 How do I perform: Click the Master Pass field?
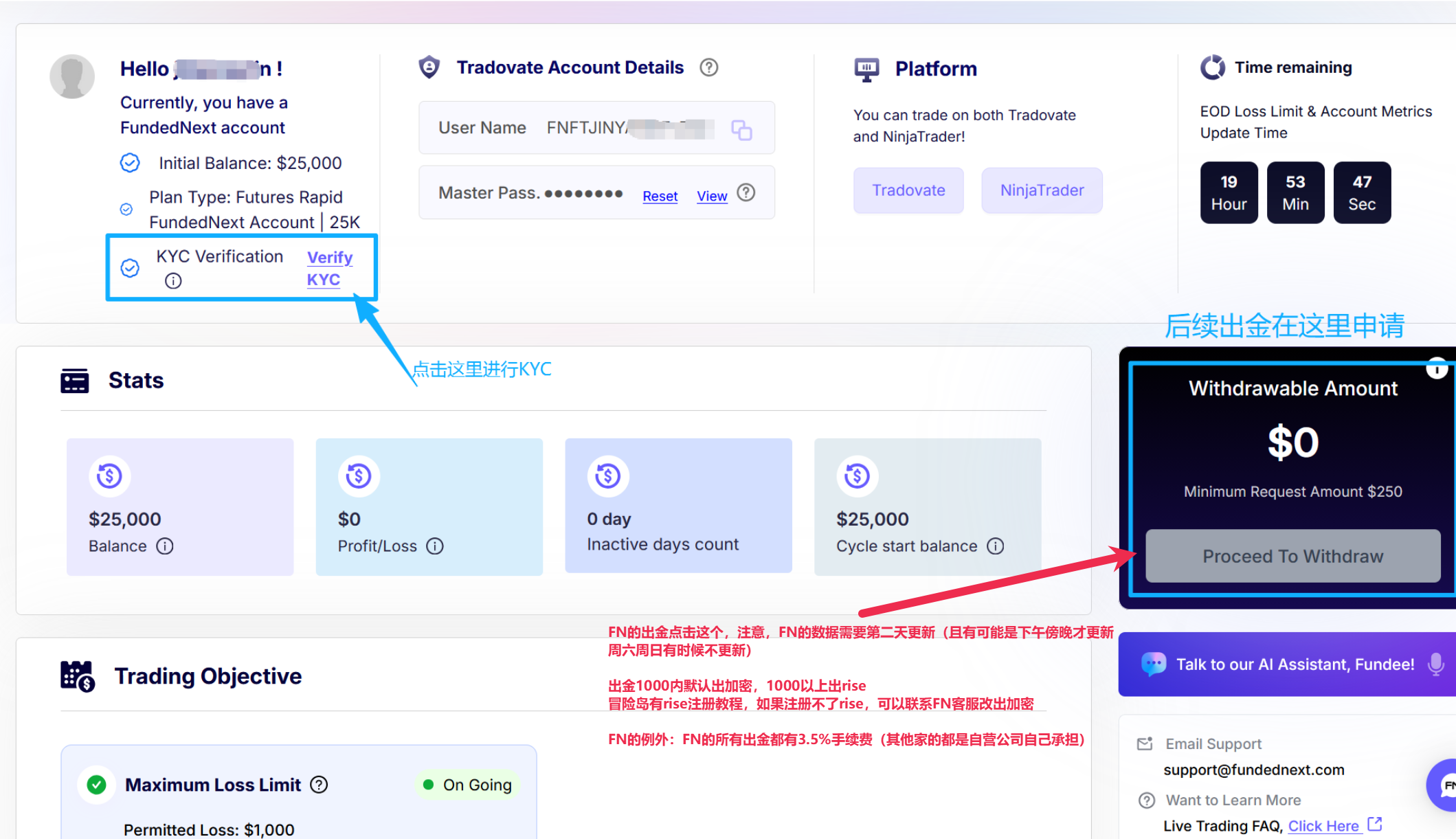click(596, 192)
